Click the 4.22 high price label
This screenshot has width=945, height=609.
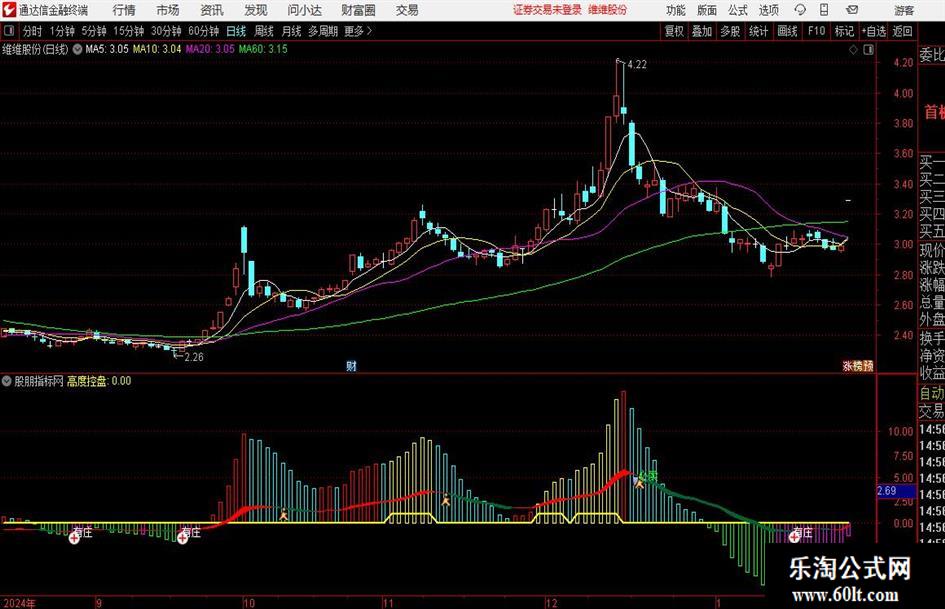[637, 65]
